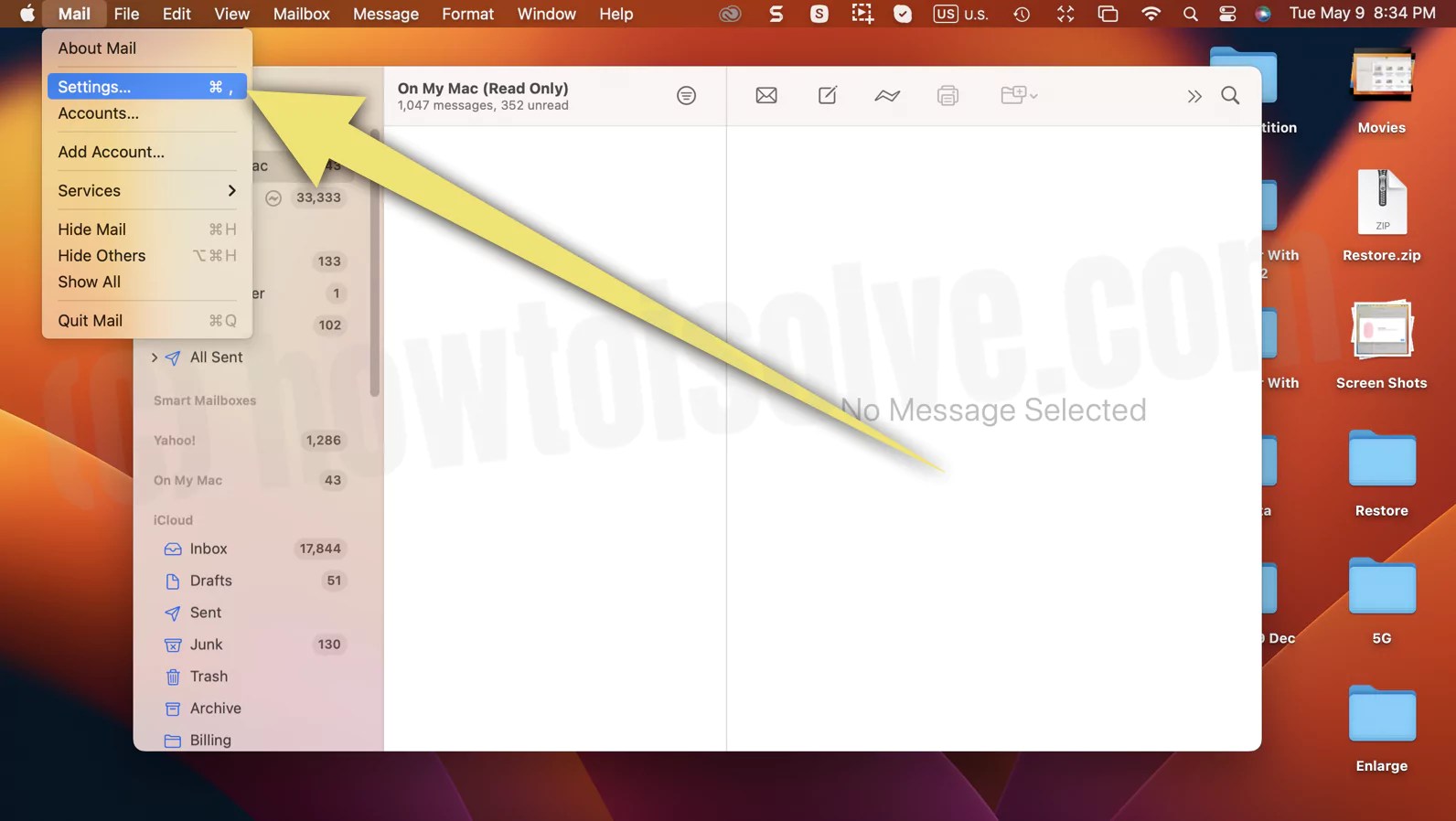Click the filter messages icon
The image size is (1456, 821).
point(686,95)
